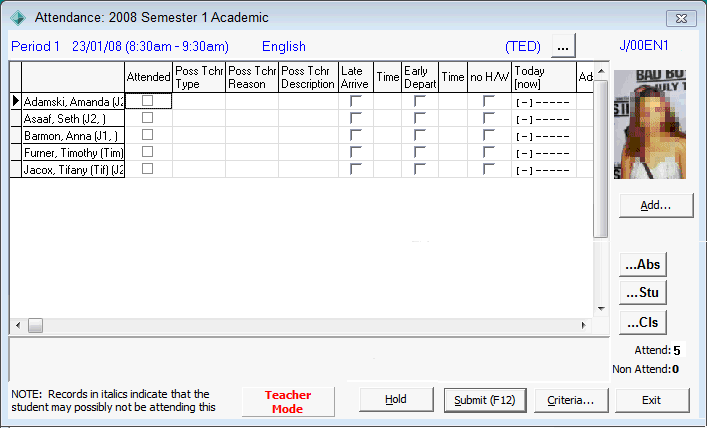The height and width of the screenshot is (428, 707).
Task: Click Poss Tchr Type cell for Asaaf, Seth
Action: coord(199,119)
